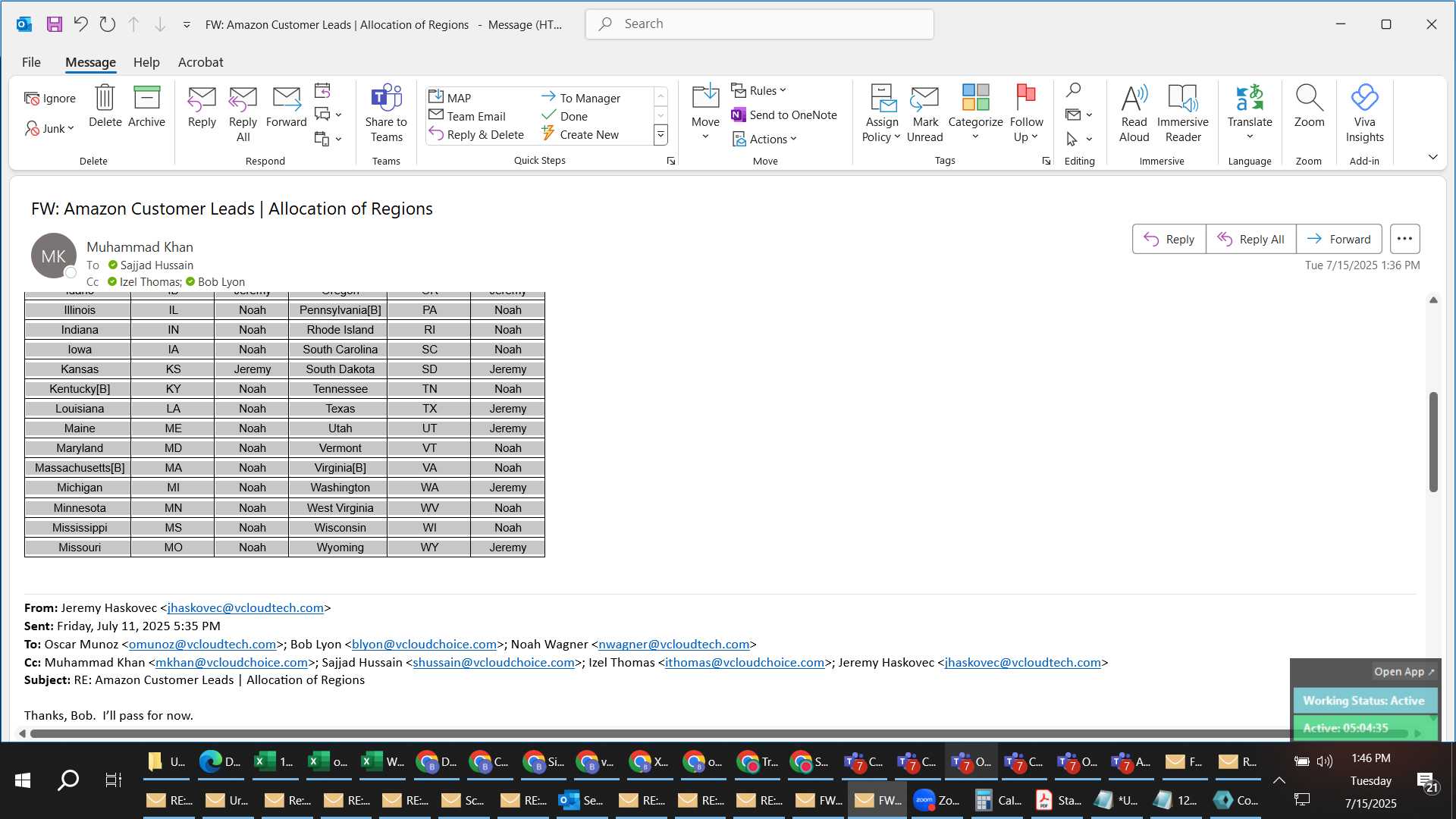Click the Find magnifier in Editing group

pyautogui.click(x=1073, y=90)
